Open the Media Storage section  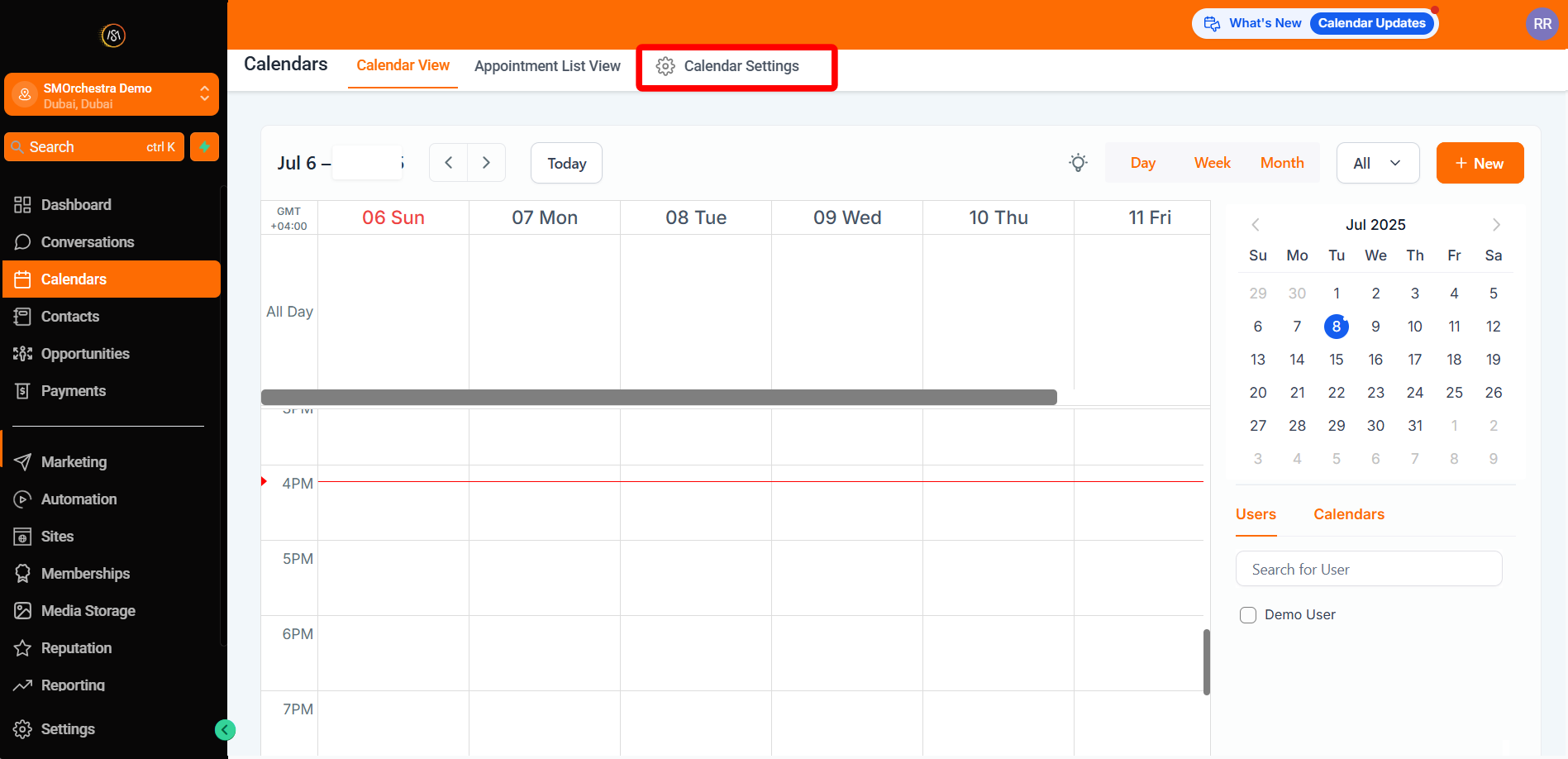[88, 610]
